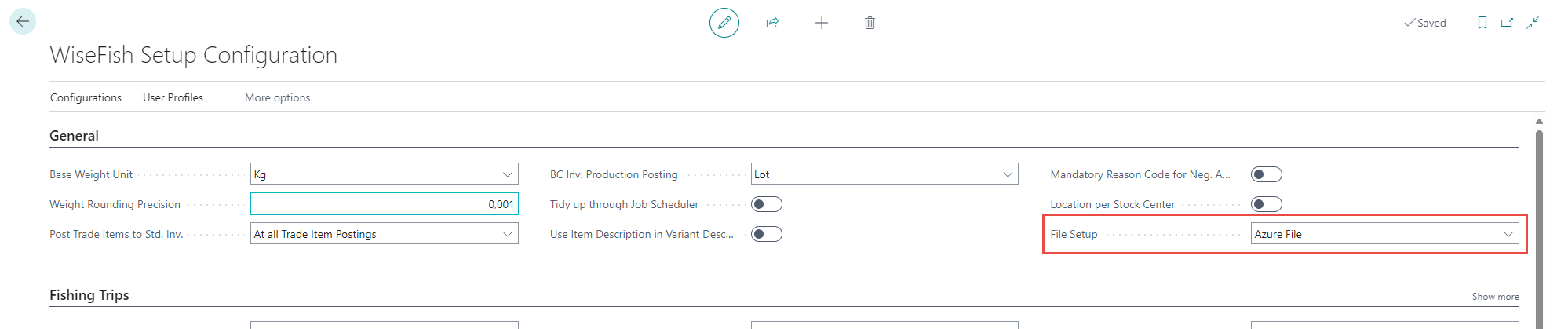This screenshot has height=329, width=1568.
Task: Open the Configurations menu
Action: point(86,97)
